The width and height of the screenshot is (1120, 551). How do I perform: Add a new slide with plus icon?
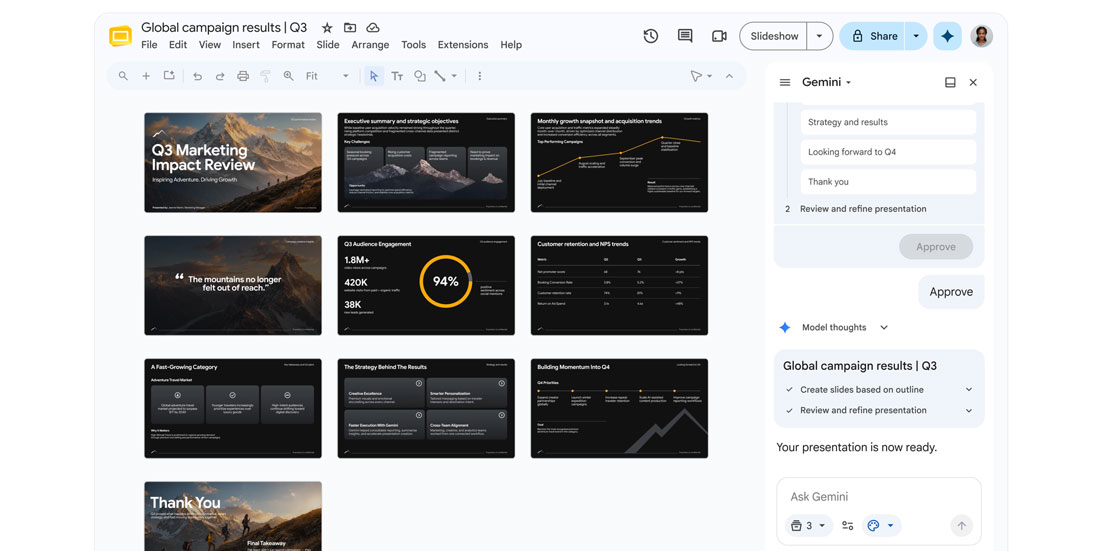click(x=146, y=76)
